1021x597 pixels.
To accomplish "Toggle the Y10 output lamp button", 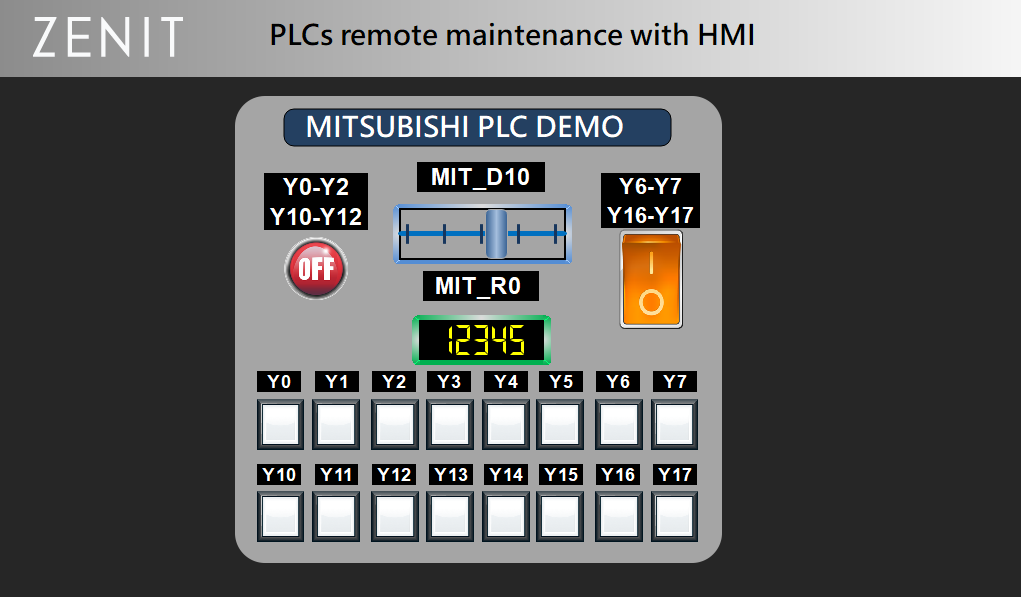I will pyautogui.click(x=281, y=517).
